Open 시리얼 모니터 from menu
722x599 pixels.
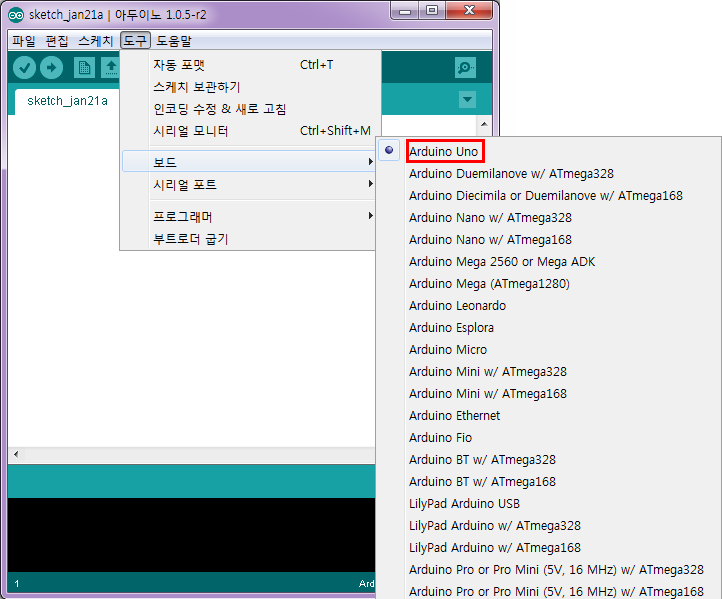pos(250,131)
